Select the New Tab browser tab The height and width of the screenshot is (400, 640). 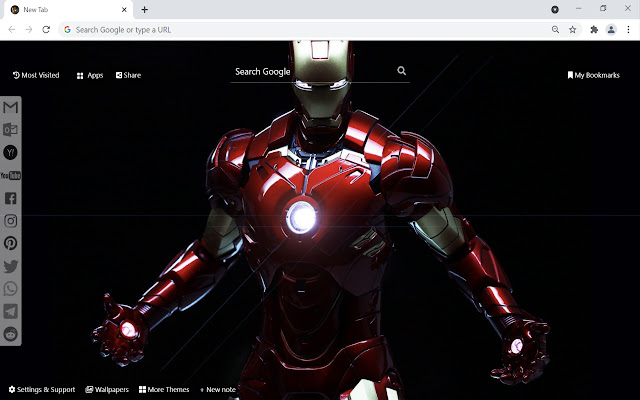click(x=68, y=10)
